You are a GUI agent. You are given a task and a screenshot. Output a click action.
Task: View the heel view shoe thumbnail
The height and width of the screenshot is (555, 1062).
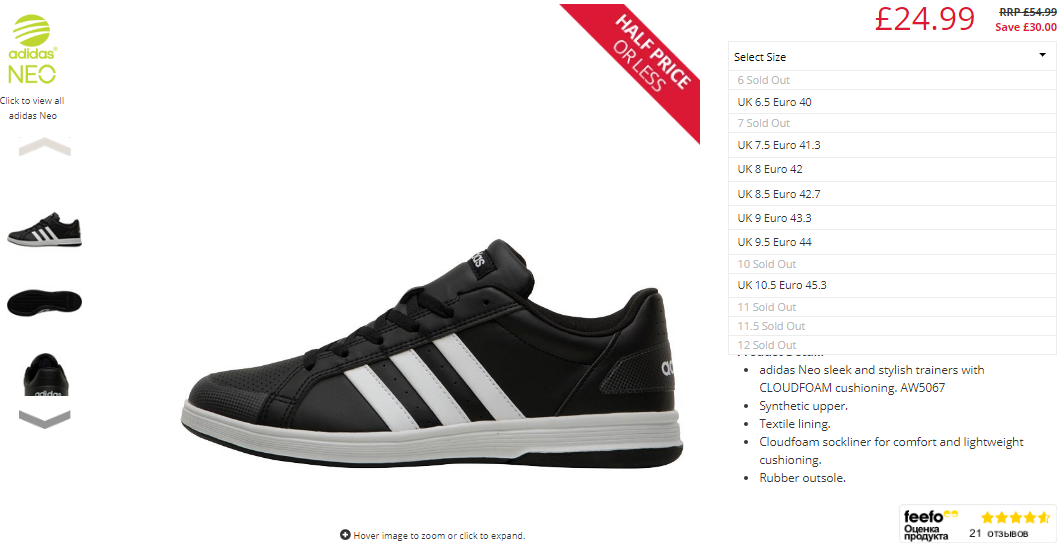click(x=45, y=374)
